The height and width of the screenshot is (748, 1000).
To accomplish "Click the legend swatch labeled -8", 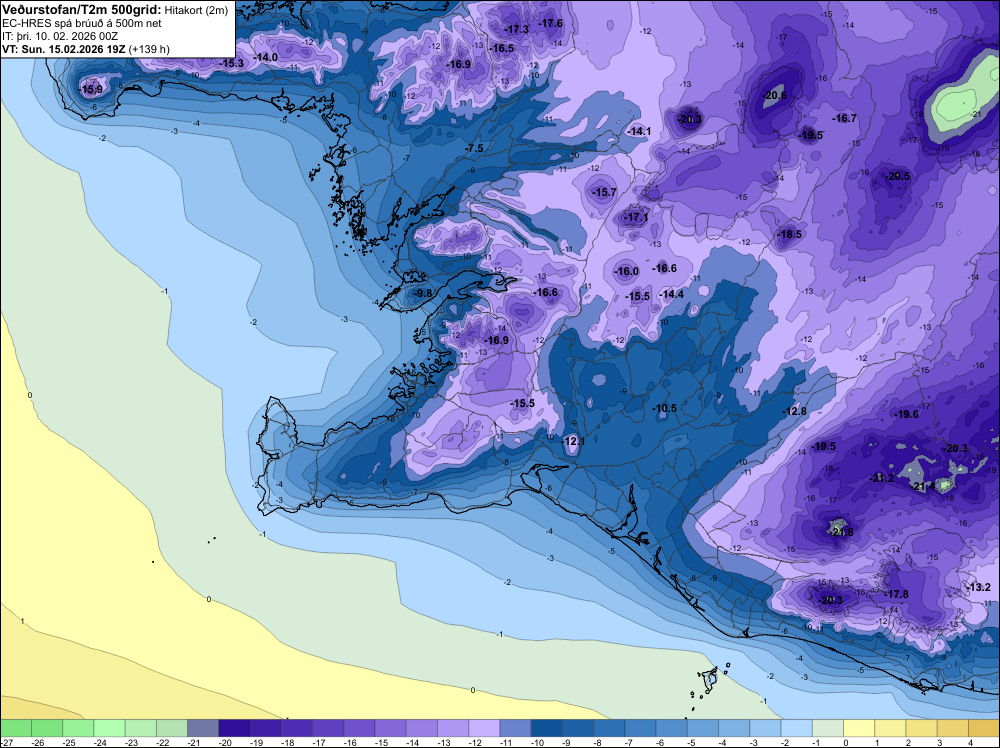I will tap(609, 728).
